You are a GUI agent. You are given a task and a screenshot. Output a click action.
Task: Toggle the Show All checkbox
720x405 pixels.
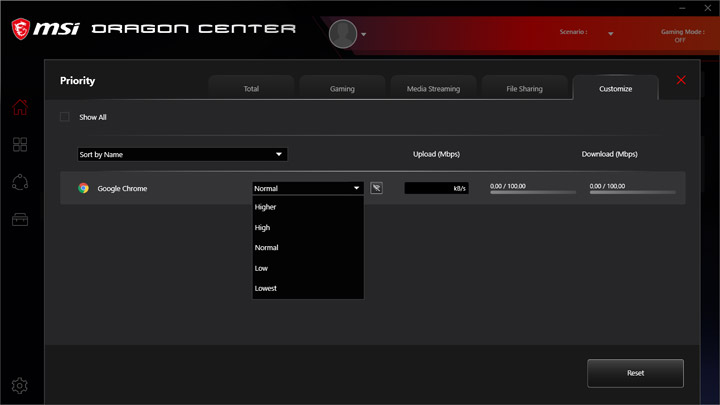65,117
